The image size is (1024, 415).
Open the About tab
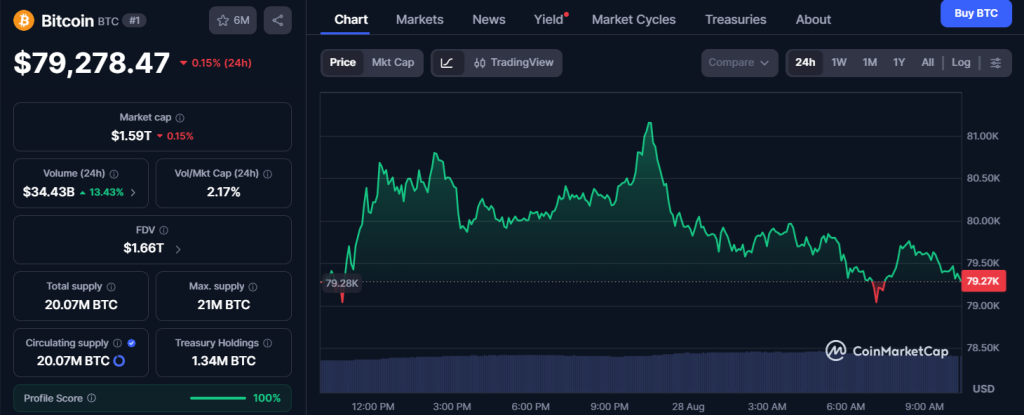814,20
